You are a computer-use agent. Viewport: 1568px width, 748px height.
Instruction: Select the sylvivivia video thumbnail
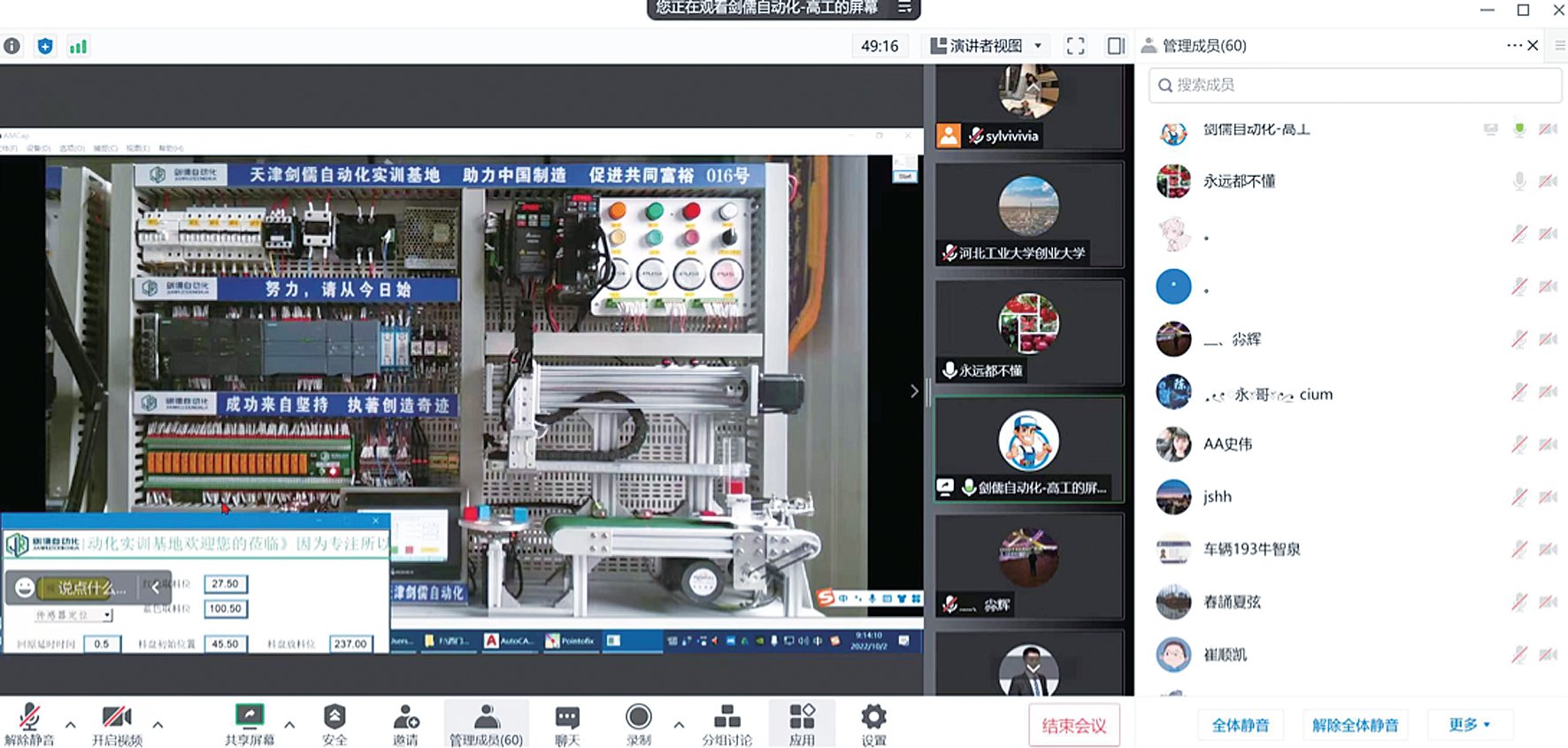tap(1029, 107)
